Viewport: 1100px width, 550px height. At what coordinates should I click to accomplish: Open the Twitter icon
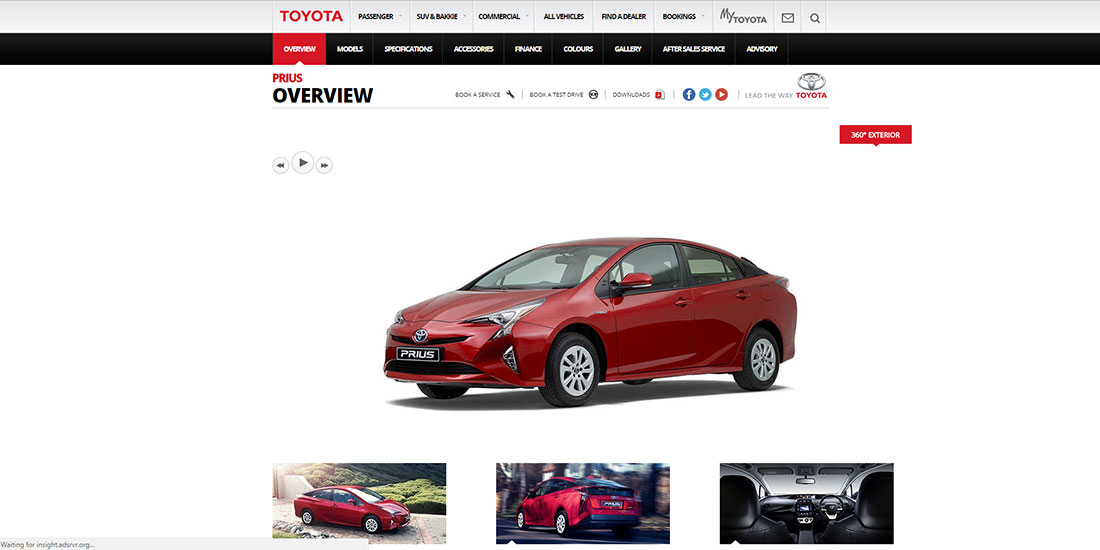tap(705, 94)
